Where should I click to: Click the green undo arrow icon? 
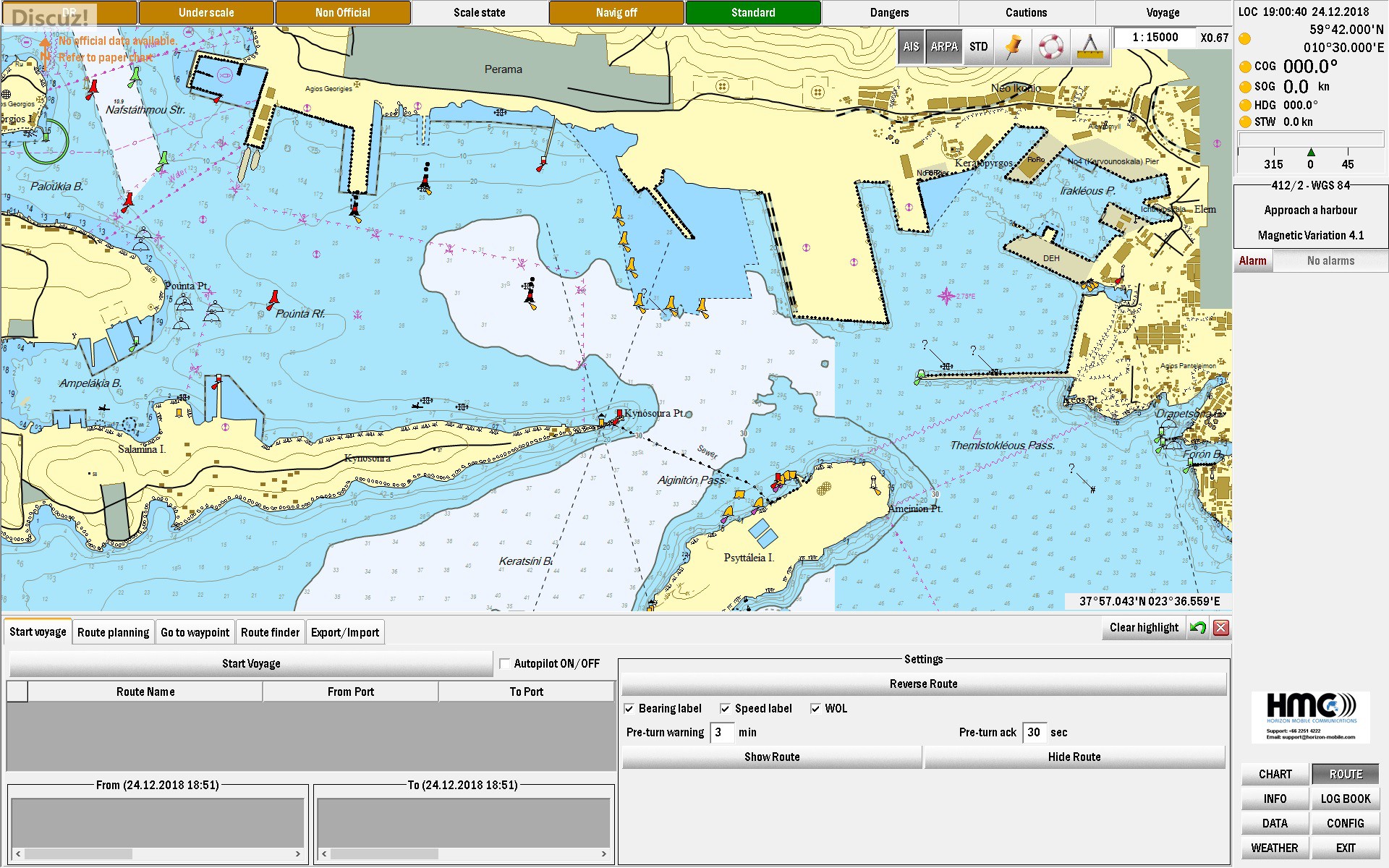(x=1198, y=628)
